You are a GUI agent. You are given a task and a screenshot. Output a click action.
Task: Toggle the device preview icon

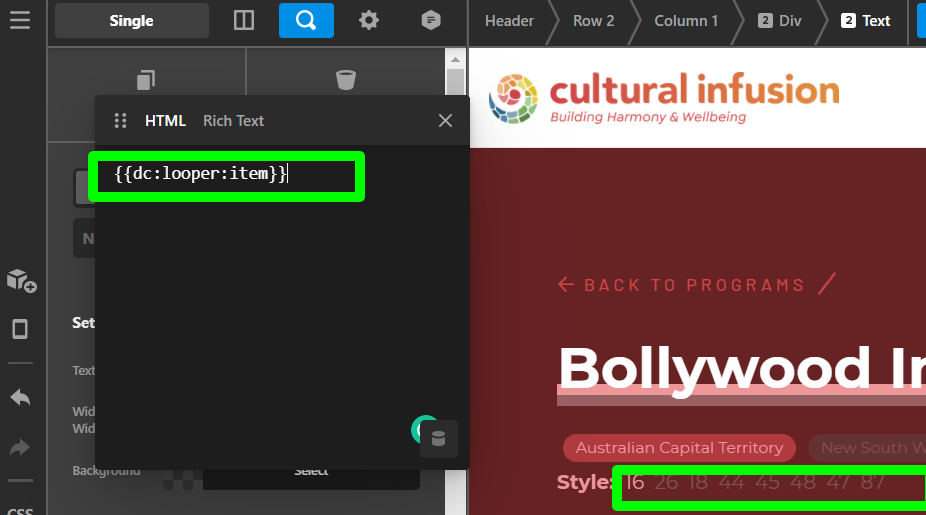(20, 329)
